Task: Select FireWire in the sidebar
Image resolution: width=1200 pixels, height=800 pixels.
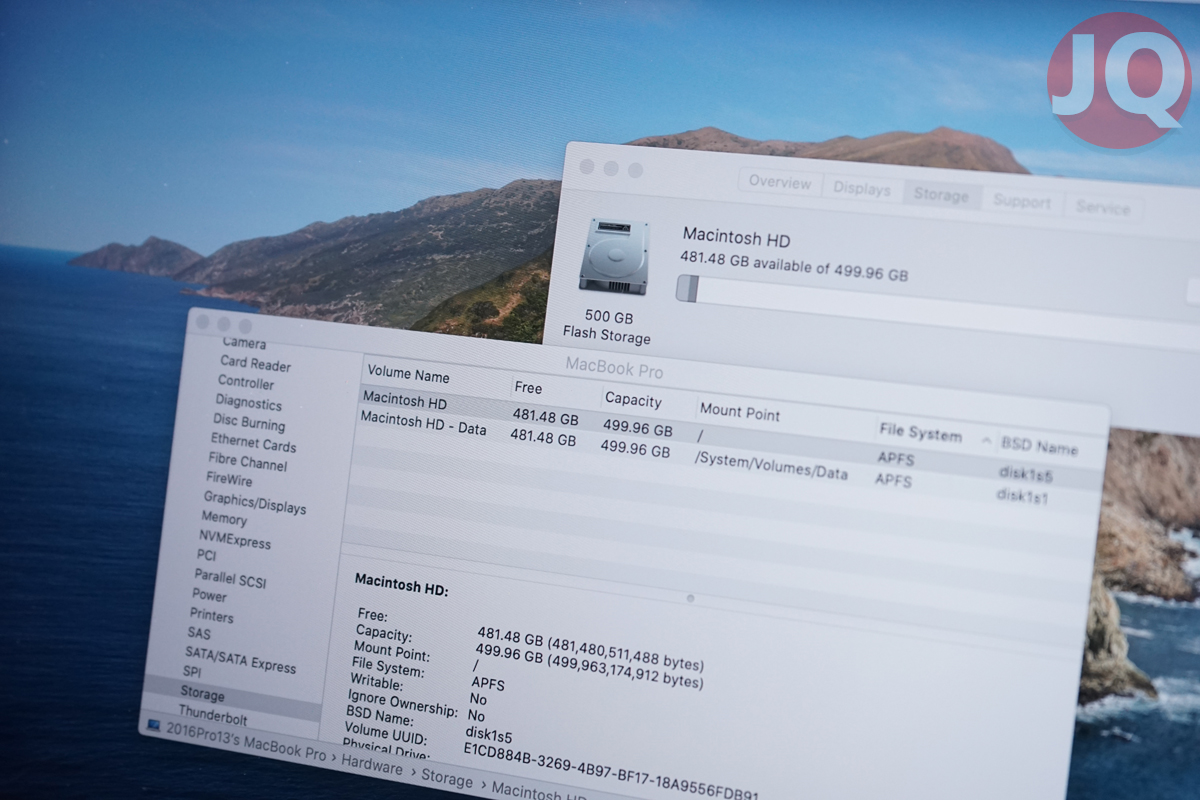Action: click(x=229, y=480)
